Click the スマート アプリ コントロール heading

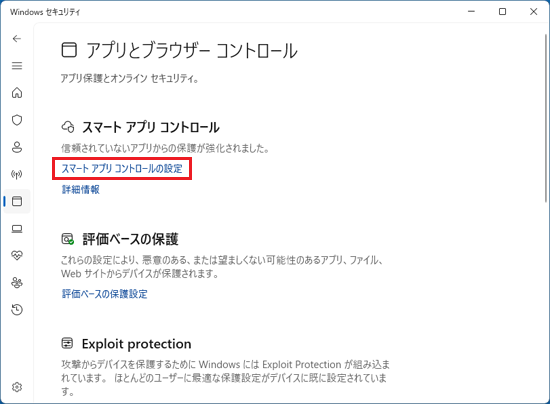click(151, 127)
